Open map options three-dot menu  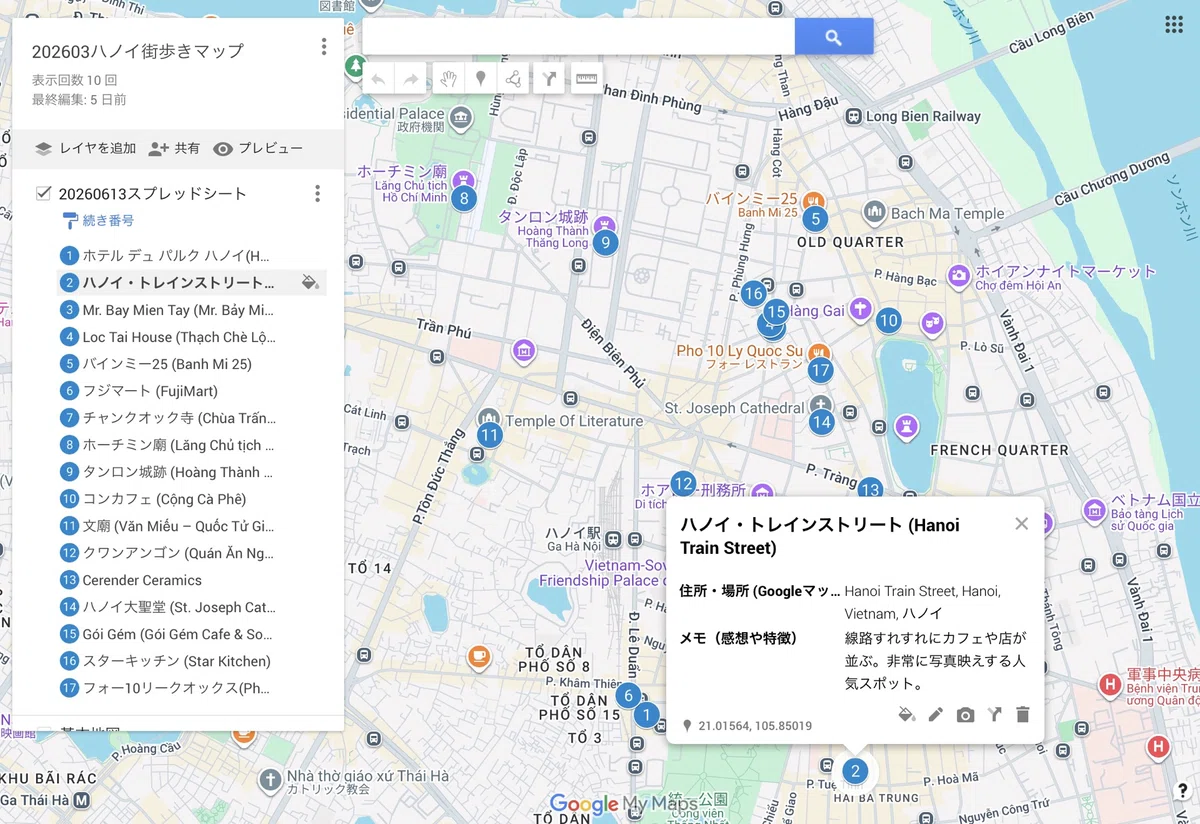[x=323, y=47]
